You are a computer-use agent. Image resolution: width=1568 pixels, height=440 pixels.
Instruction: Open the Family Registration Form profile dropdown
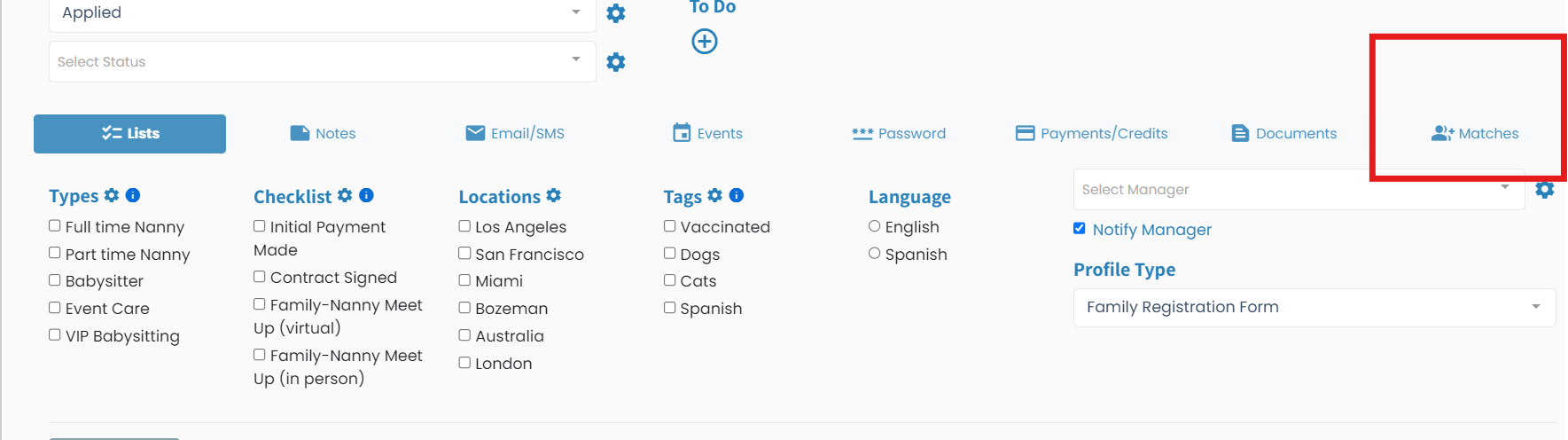[1314, 308]
